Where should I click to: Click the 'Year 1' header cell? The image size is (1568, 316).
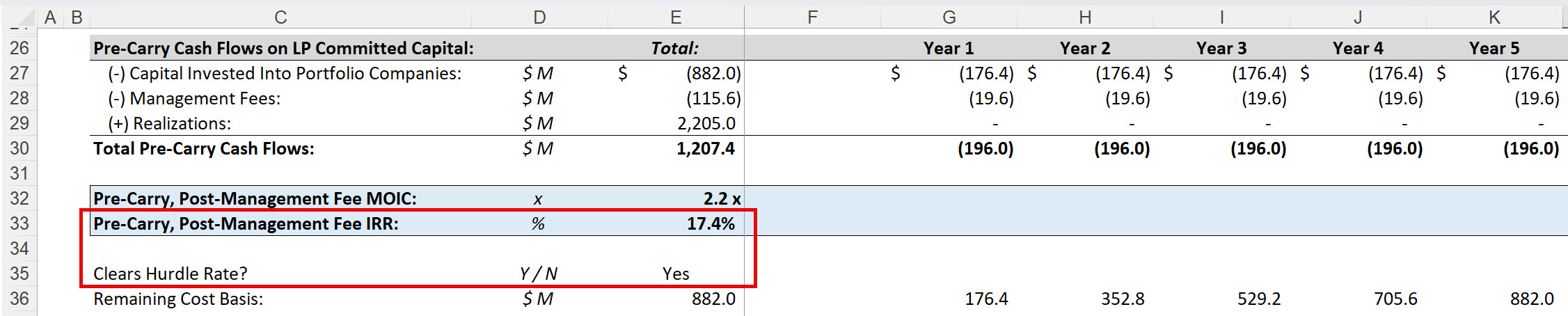pyautogui.click(x=949, y=48)
